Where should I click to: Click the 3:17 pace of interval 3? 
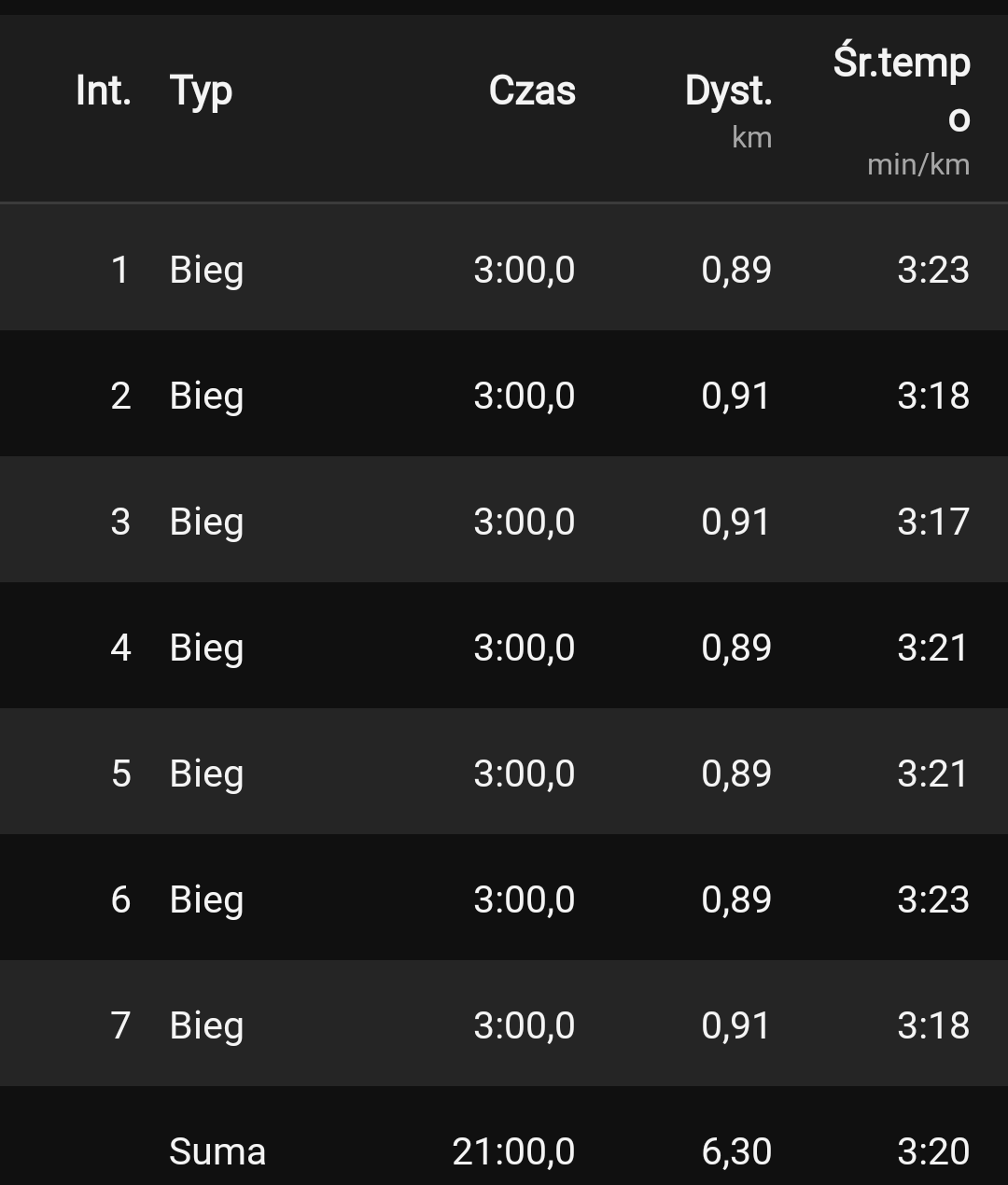(933, 522)
